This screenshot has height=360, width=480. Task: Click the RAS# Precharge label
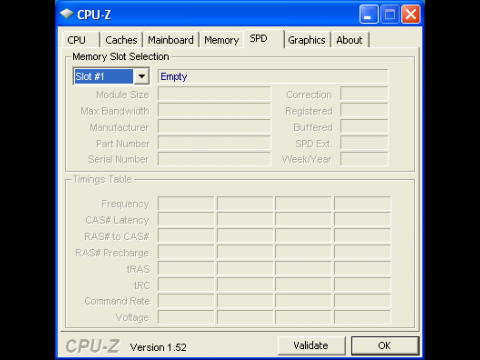tap(112, 253)
